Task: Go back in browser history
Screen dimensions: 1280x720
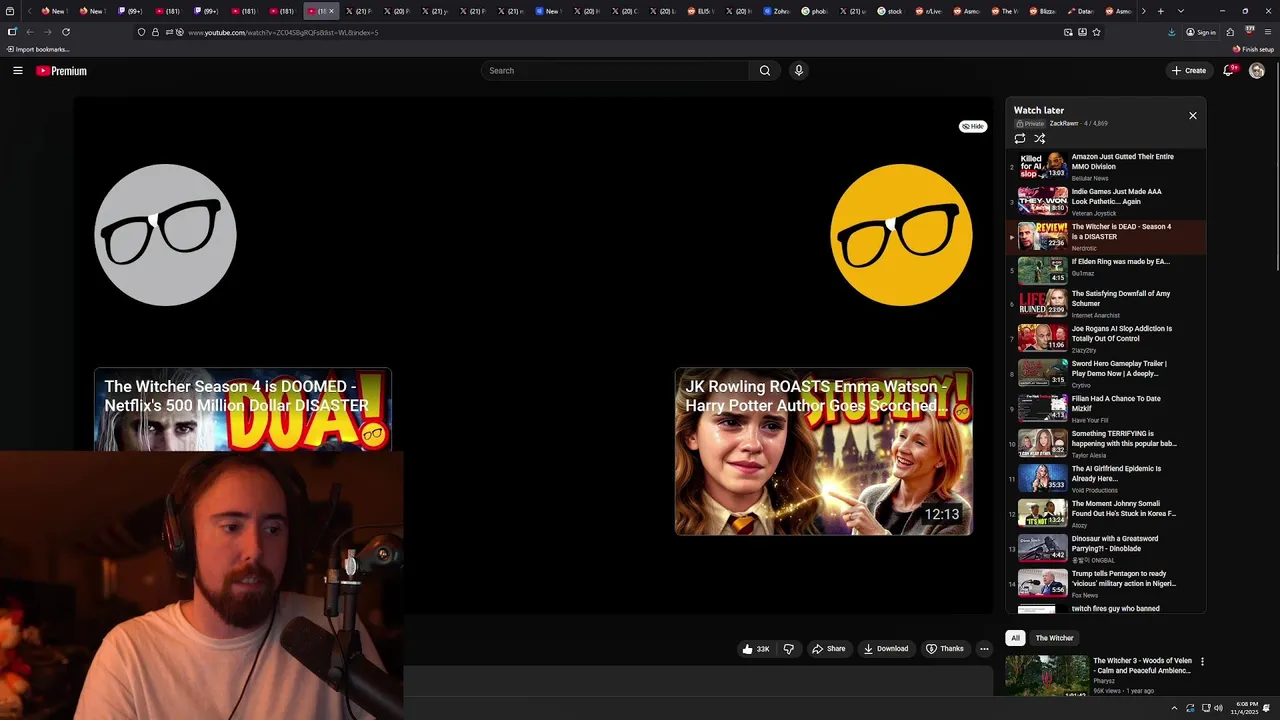Action: [29, 32]
